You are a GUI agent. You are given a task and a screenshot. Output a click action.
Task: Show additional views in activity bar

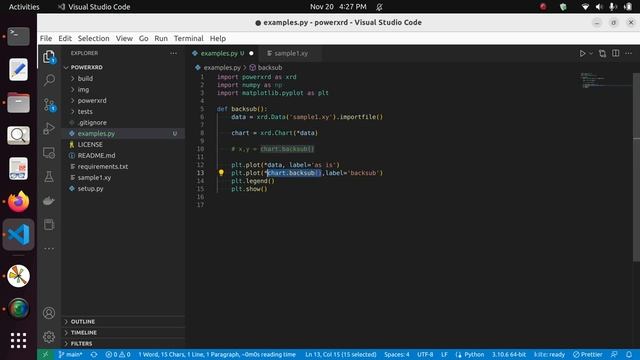click(x=49, y=248)
